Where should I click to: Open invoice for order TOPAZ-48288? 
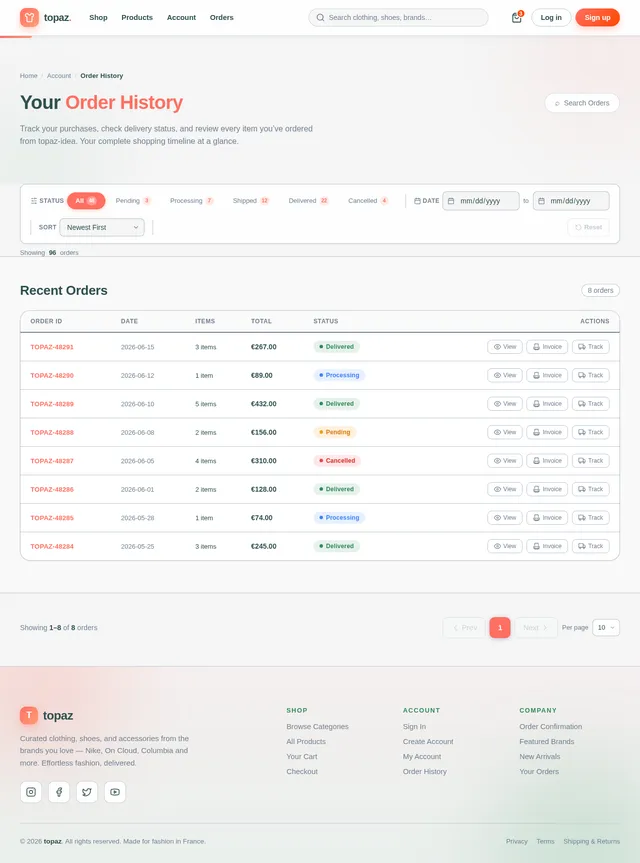[547, 432]
